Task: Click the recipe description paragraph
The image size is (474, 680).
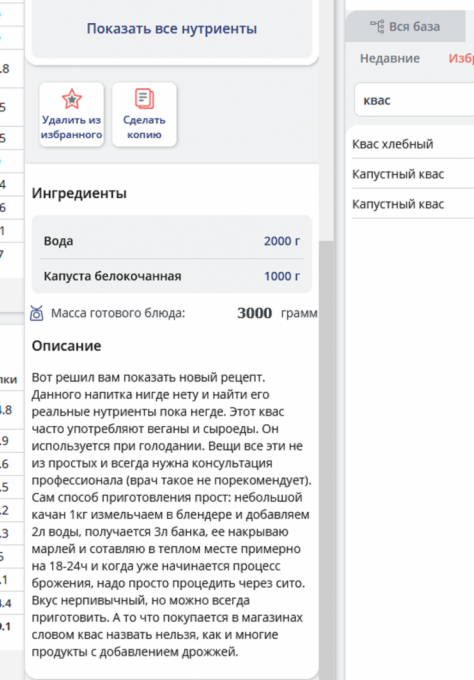Action: (x=172, y=514)
